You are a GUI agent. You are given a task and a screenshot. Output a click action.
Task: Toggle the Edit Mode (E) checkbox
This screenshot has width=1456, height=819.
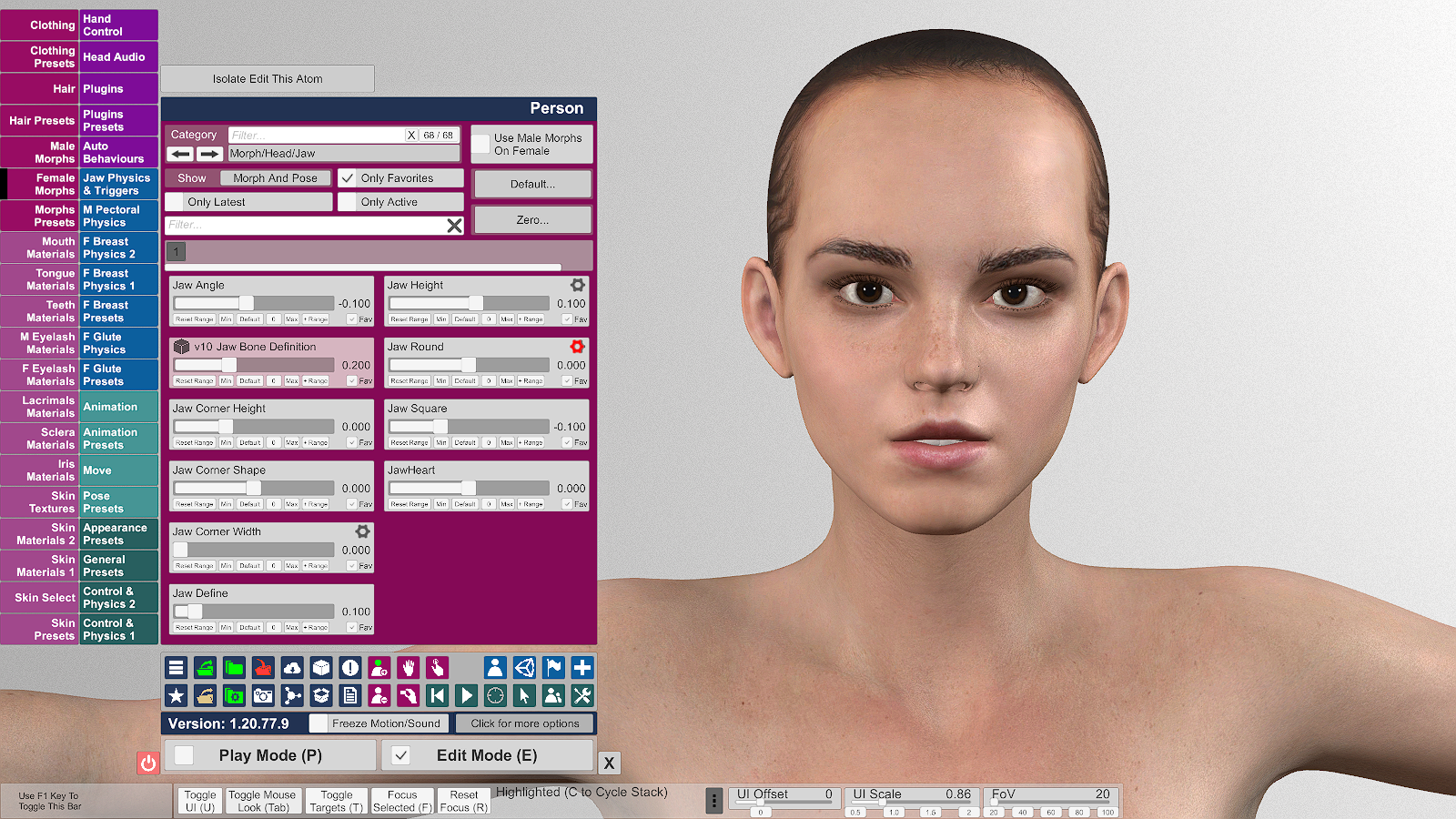click(x=401, y=755)
